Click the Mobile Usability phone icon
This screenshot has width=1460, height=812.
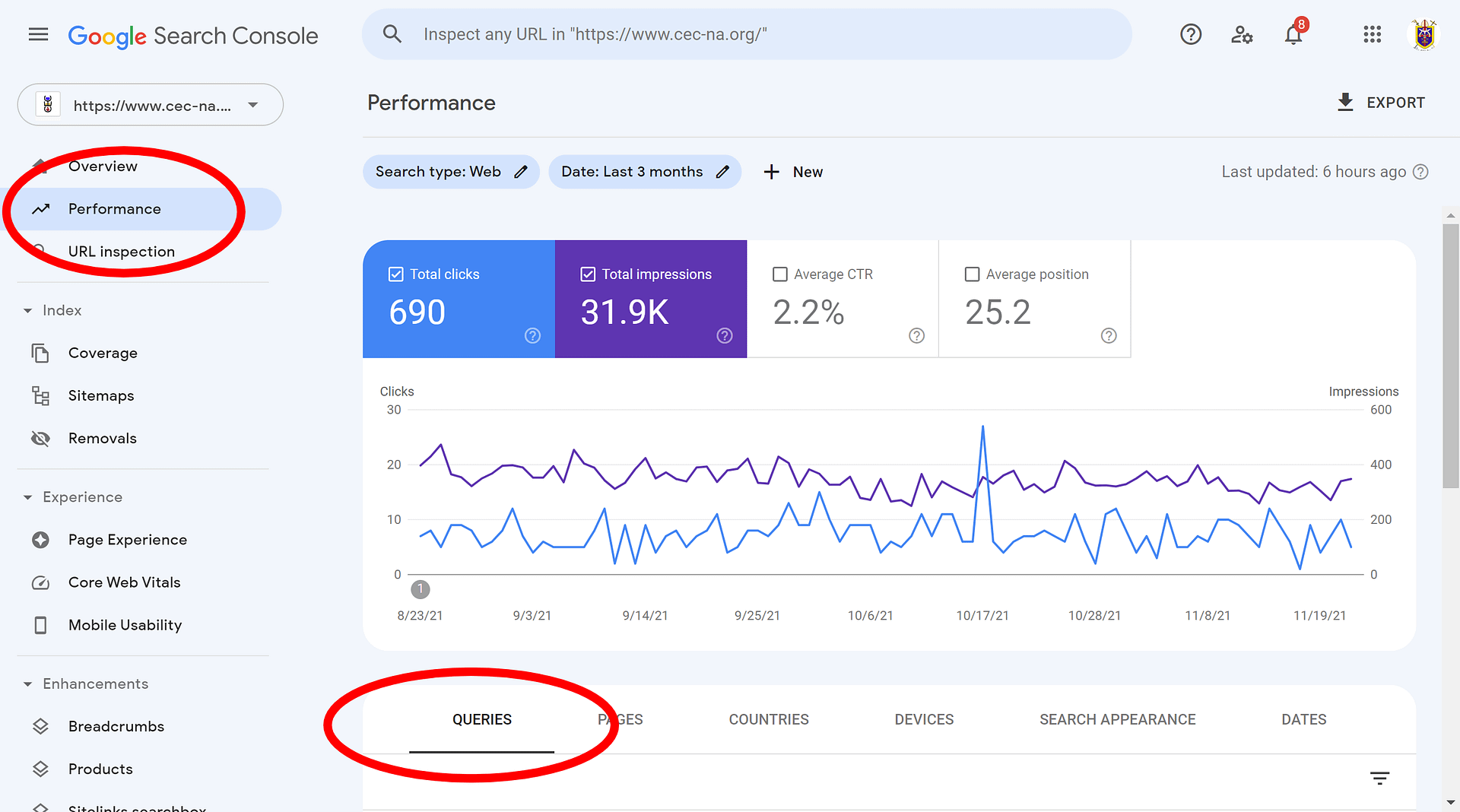point(40,625)
